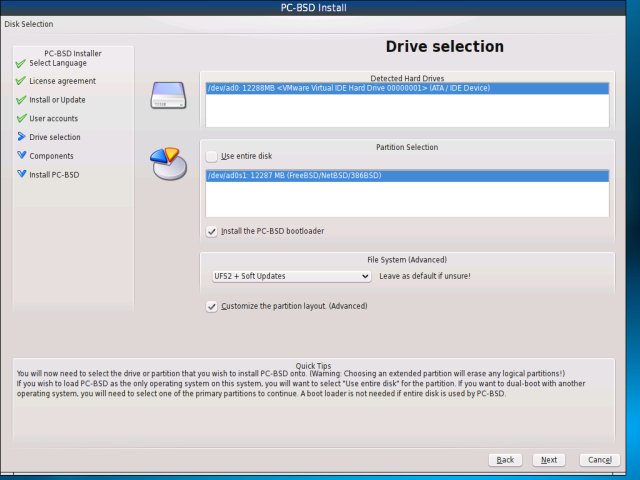Viewport: 640px width, 480px height.
Task: Click the Cancel button
Action: coord(599,460)
